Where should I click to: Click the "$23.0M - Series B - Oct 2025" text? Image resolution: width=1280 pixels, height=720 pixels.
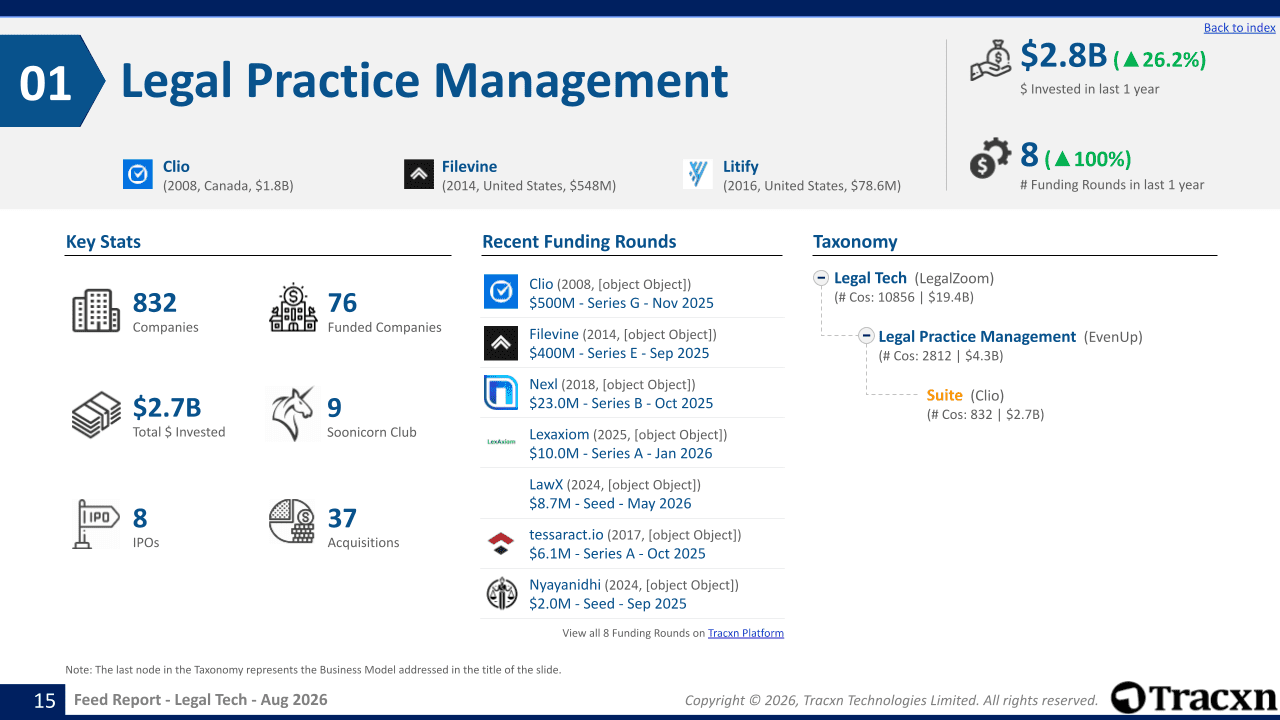click(621, 403)
